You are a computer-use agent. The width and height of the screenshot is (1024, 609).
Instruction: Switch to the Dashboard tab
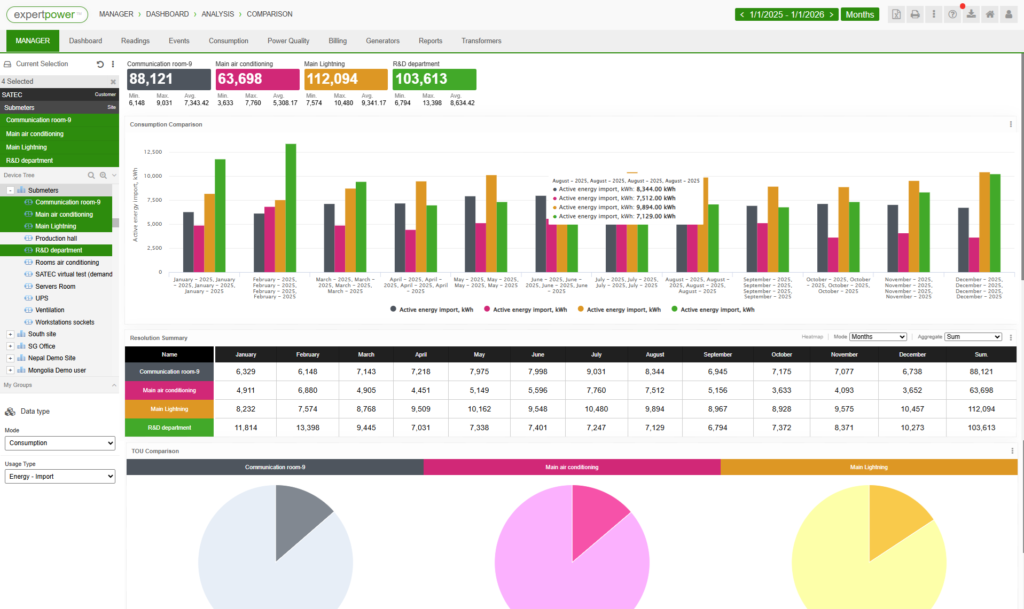(86, 41)
